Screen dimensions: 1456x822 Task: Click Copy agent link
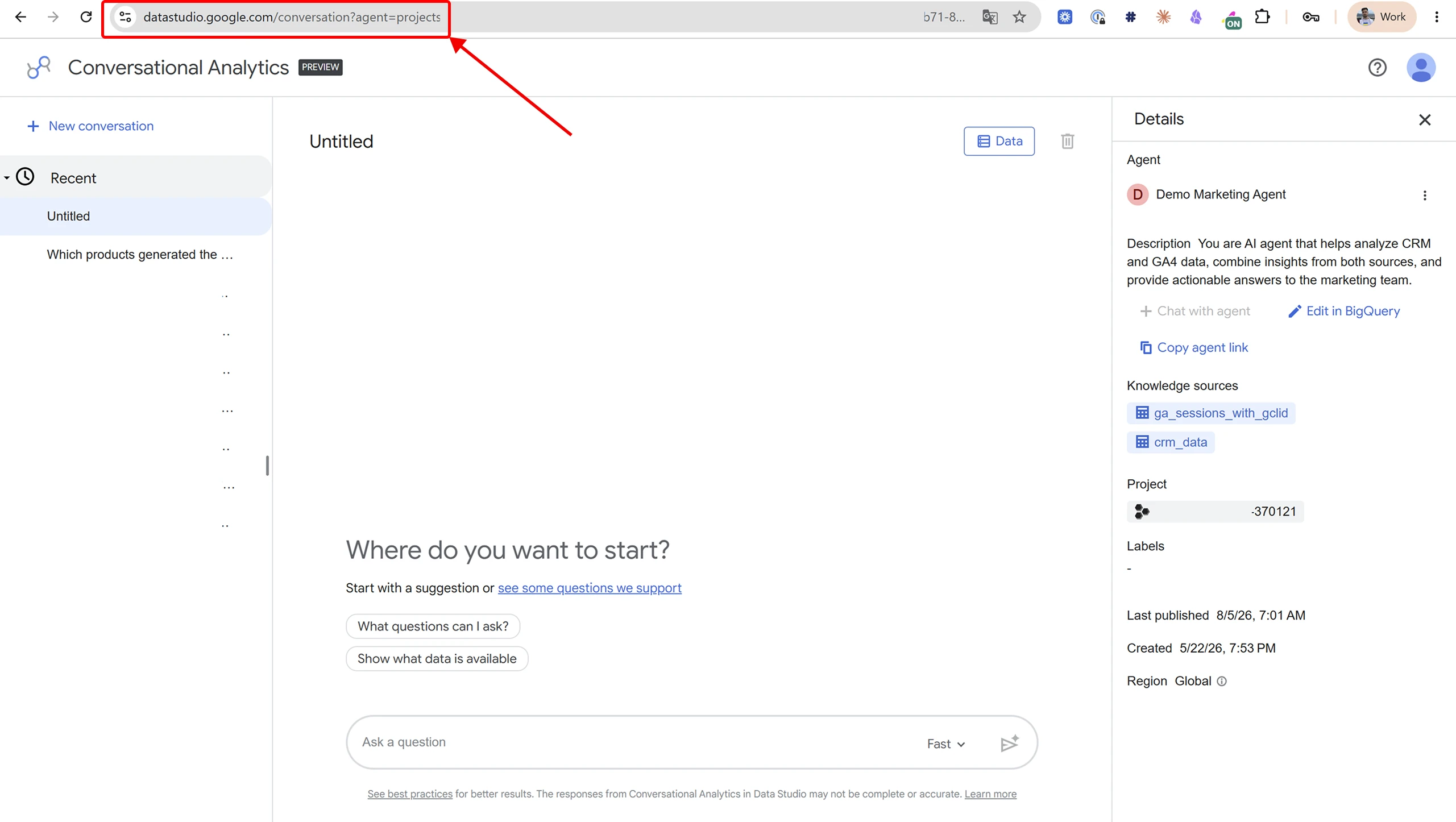point(1194,347)
